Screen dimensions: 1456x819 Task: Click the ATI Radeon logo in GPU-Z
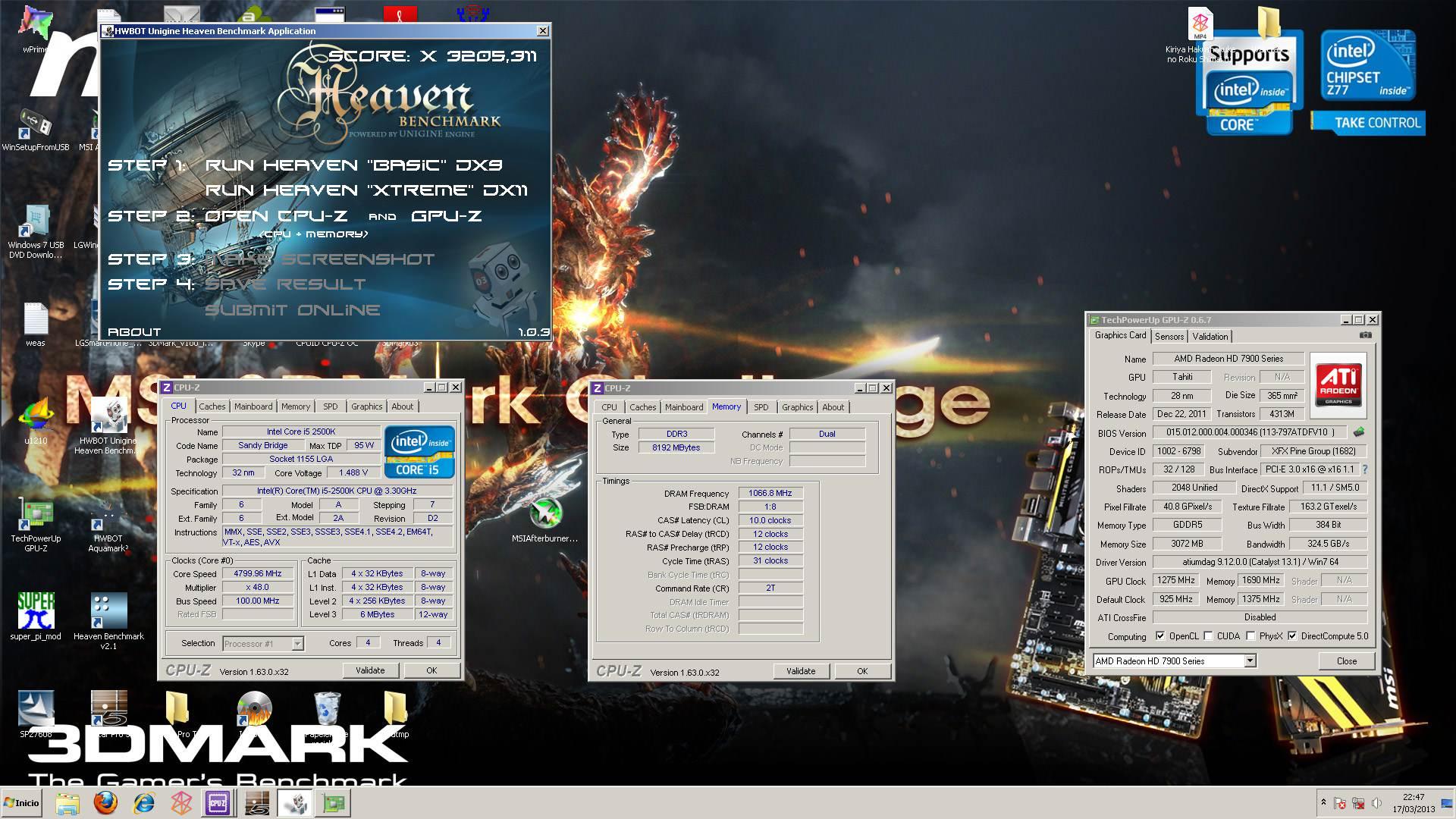click(1338, 384)
